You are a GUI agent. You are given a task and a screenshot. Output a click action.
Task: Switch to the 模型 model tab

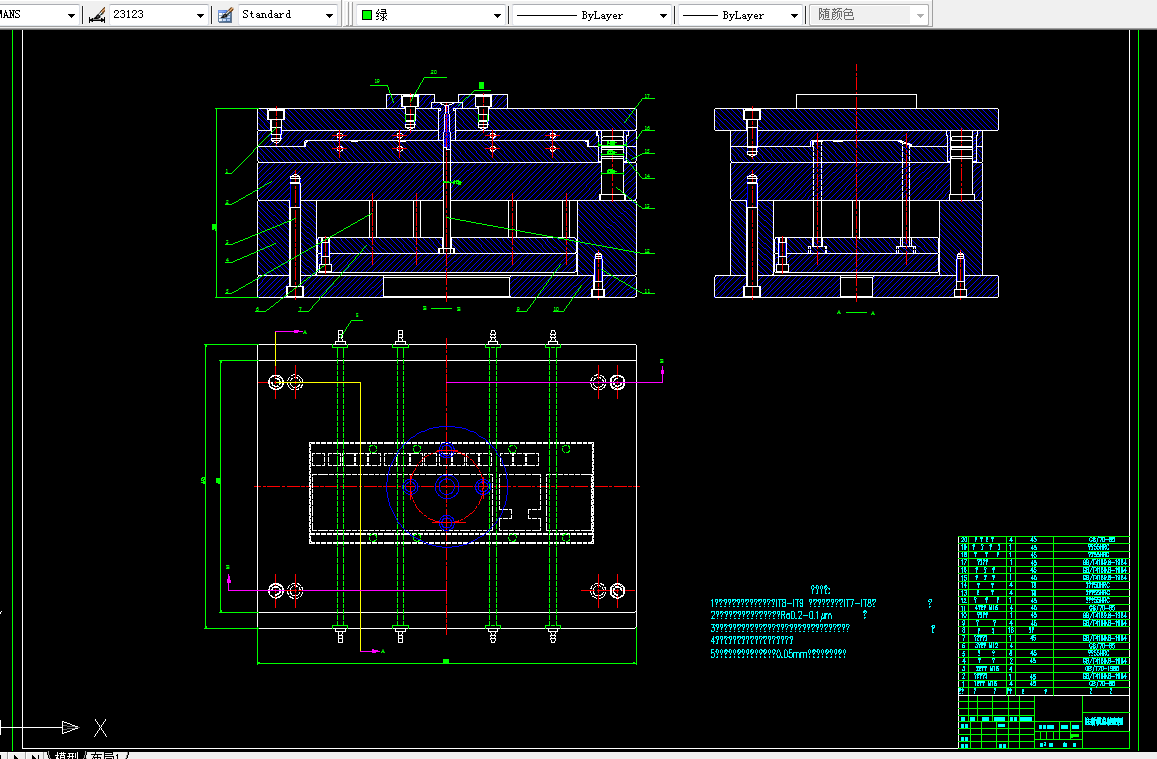[x=66, y=755]
